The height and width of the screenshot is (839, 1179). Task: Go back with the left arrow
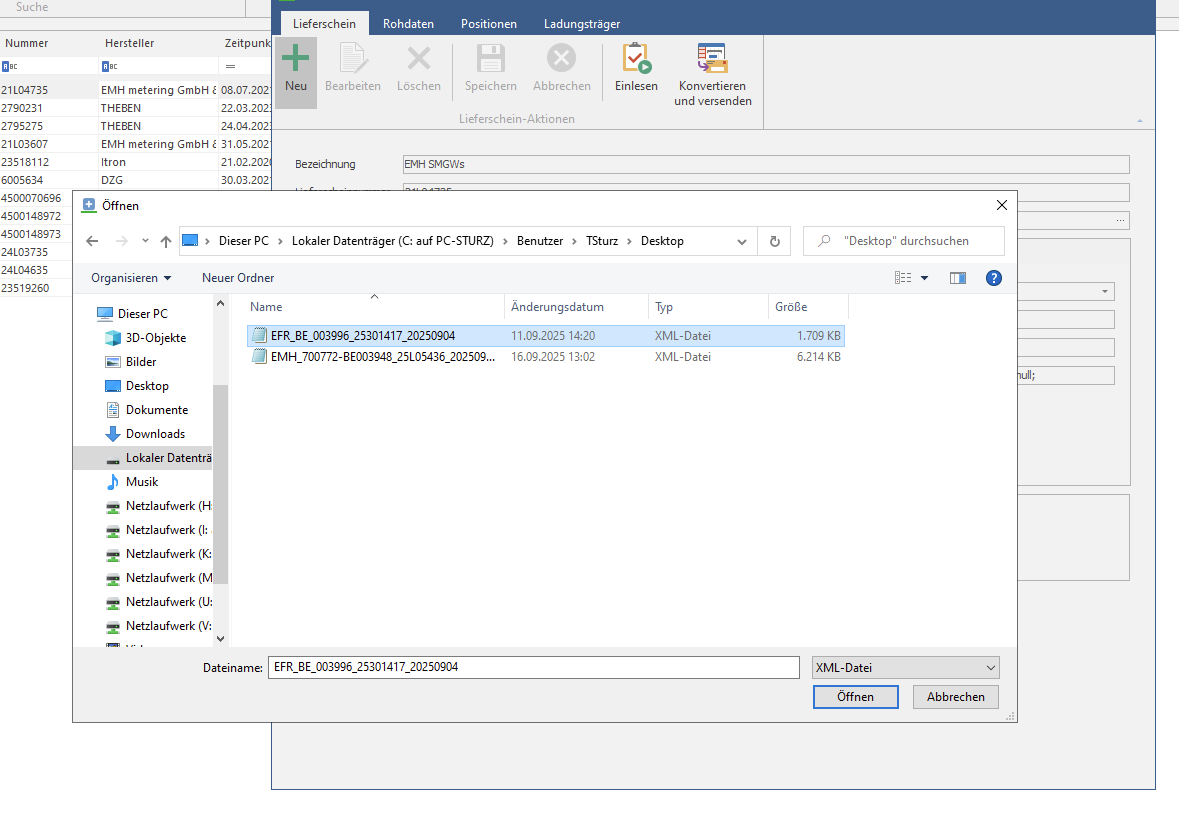pos(92,241)
